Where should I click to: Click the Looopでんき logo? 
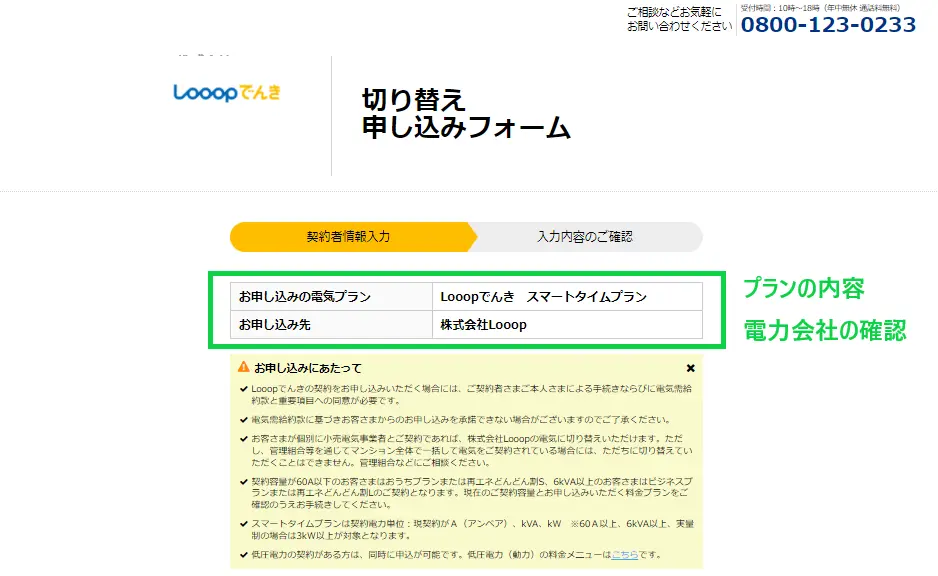[227, 92]
